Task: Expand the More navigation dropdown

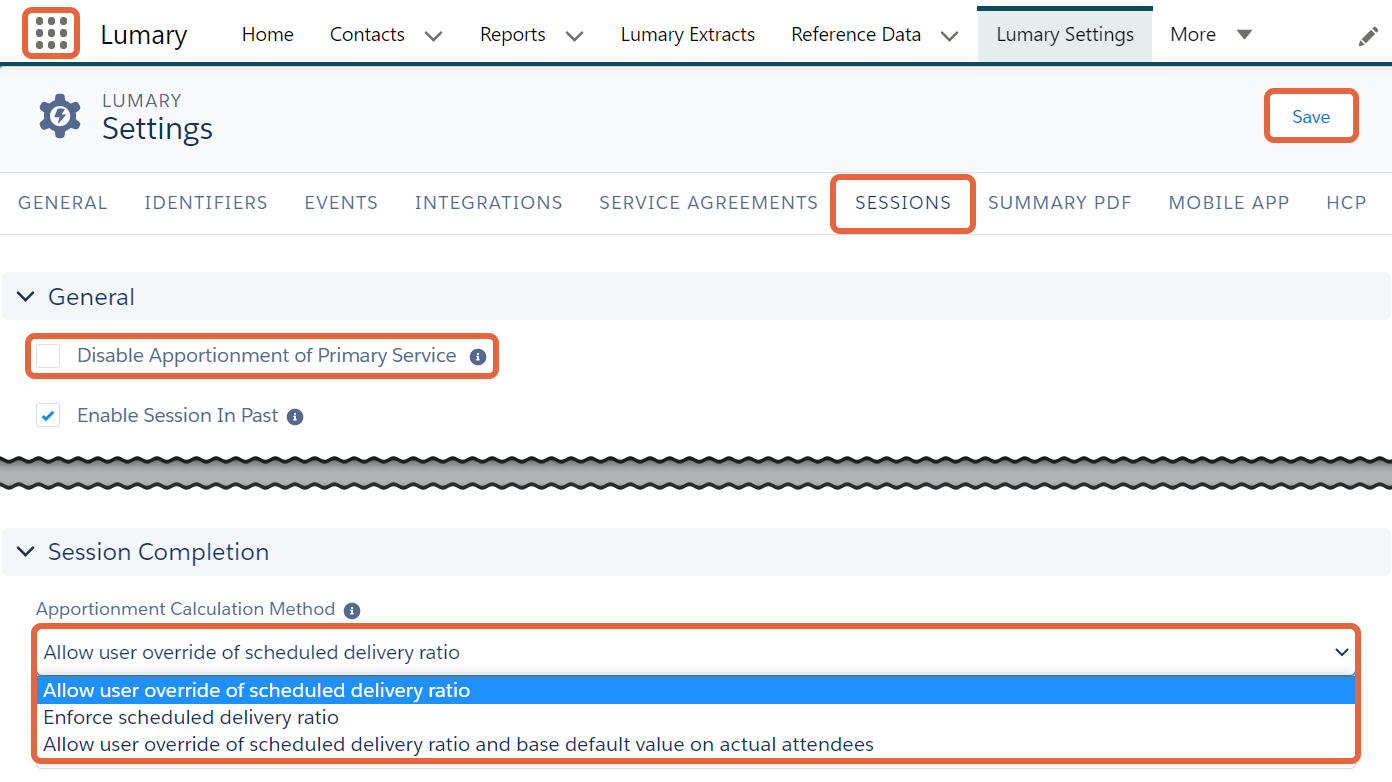Action: point(1244,35)
